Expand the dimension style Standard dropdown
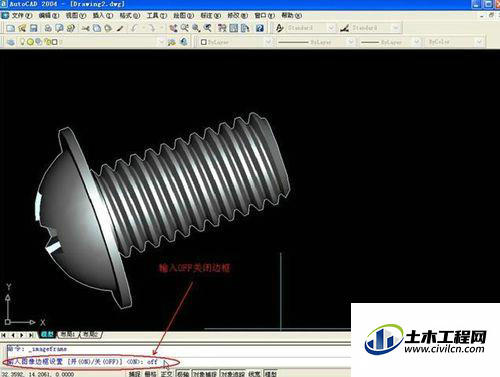The image size is (500, 377). click(396, 28)
